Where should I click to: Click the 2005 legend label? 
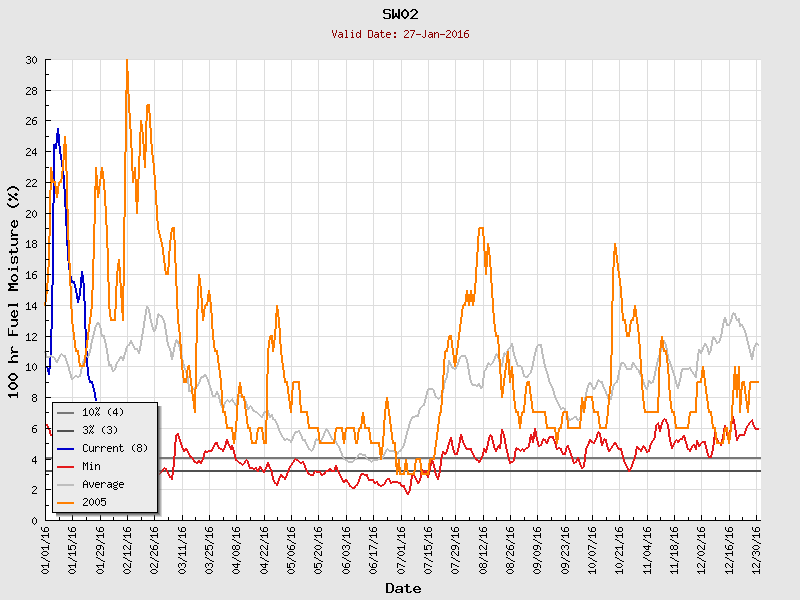[x=95, y=502]
